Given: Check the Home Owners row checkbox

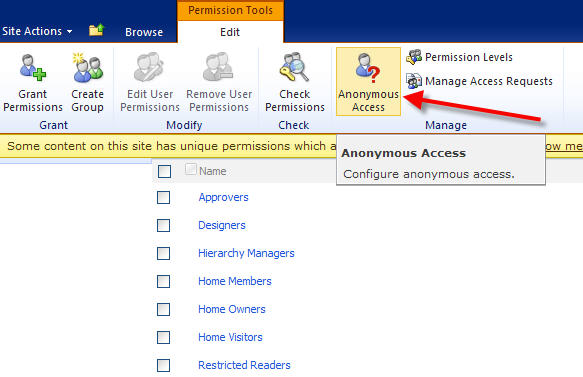Looking at the screenshot, I should [164, 309].
